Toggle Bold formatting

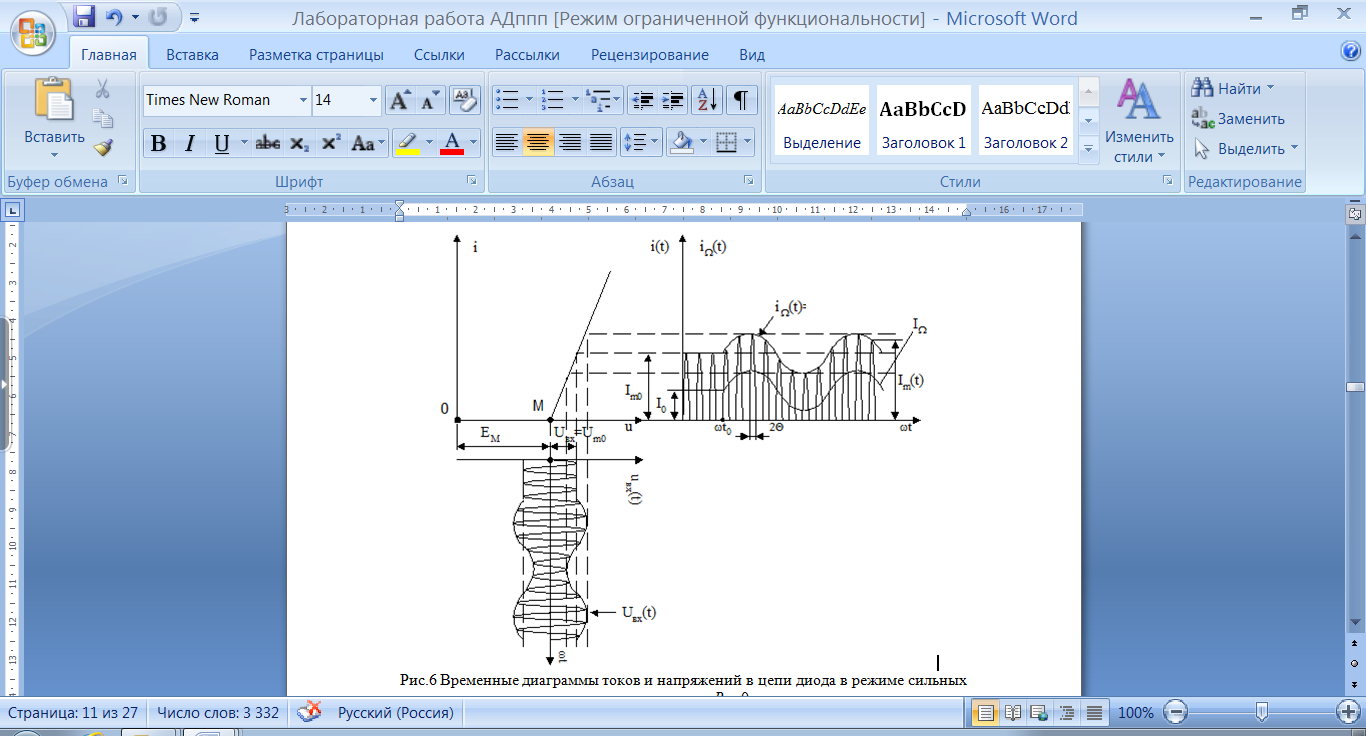(158, 143)
